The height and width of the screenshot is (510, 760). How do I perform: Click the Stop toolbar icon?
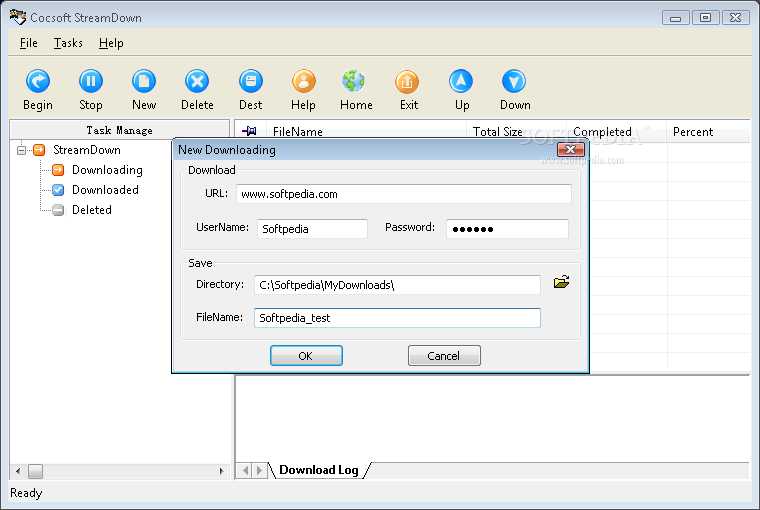tap(91, 81)
